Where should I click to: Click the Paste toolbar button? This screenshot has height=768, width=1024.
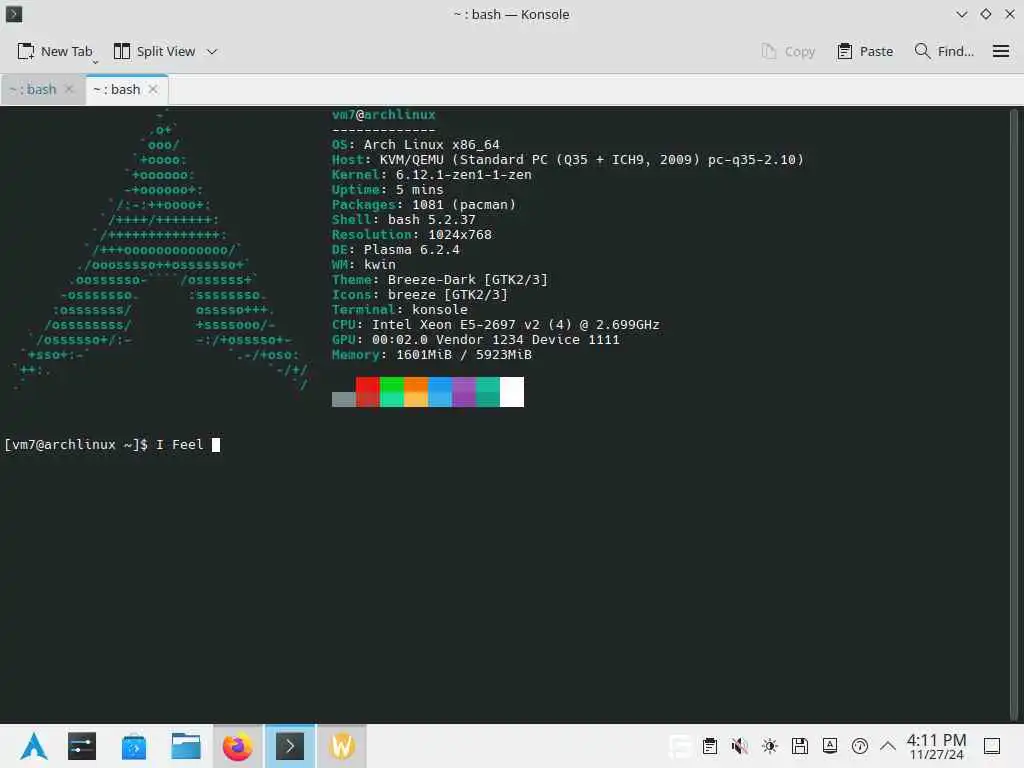865,51
